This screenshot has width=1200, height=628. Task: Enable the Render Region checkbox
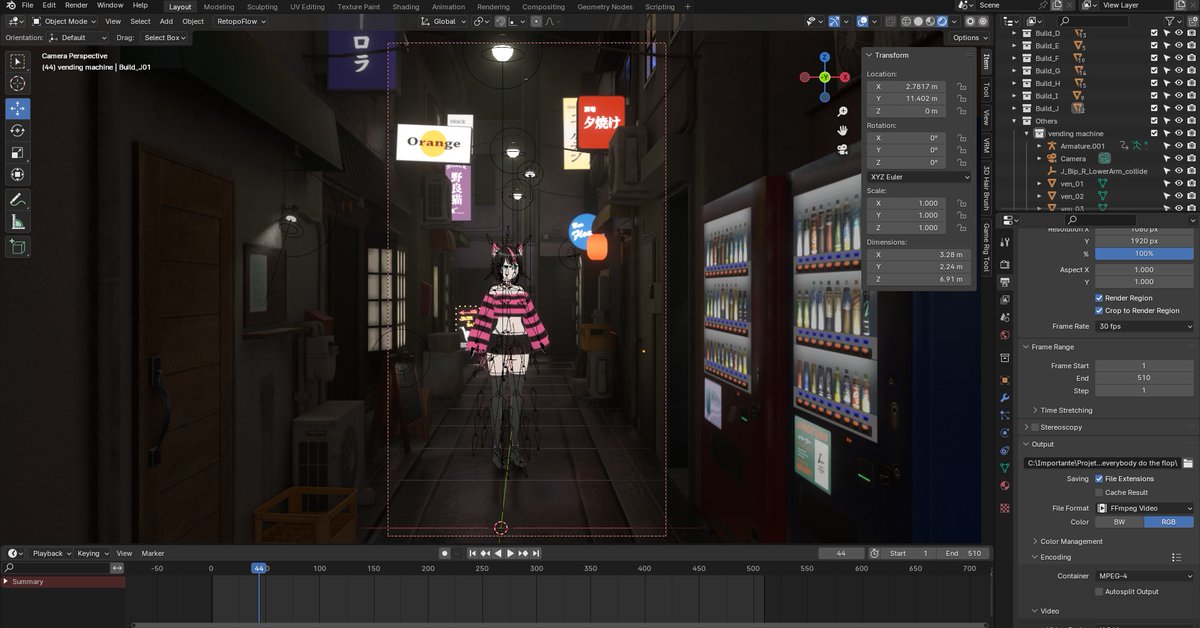(1099, 297)
